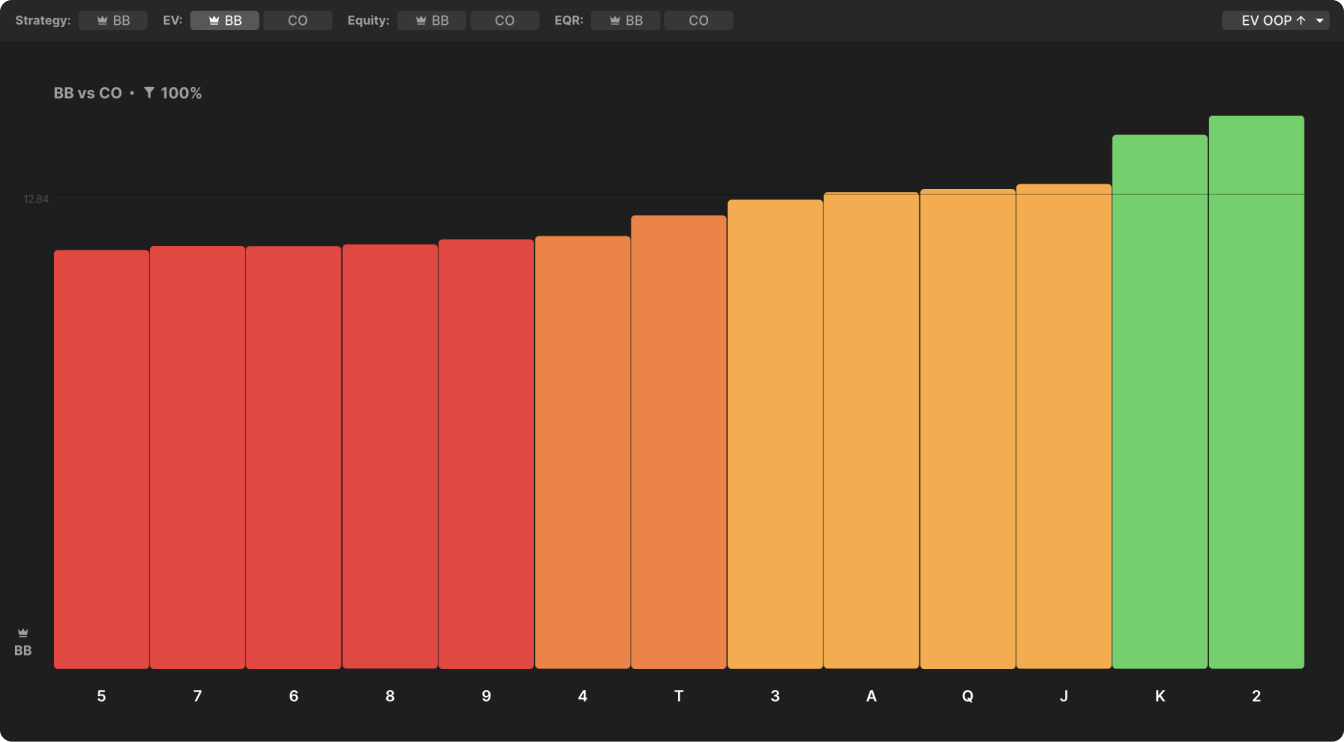
Task: Click the orange bar for card T
Action: [x=678, y=441]
